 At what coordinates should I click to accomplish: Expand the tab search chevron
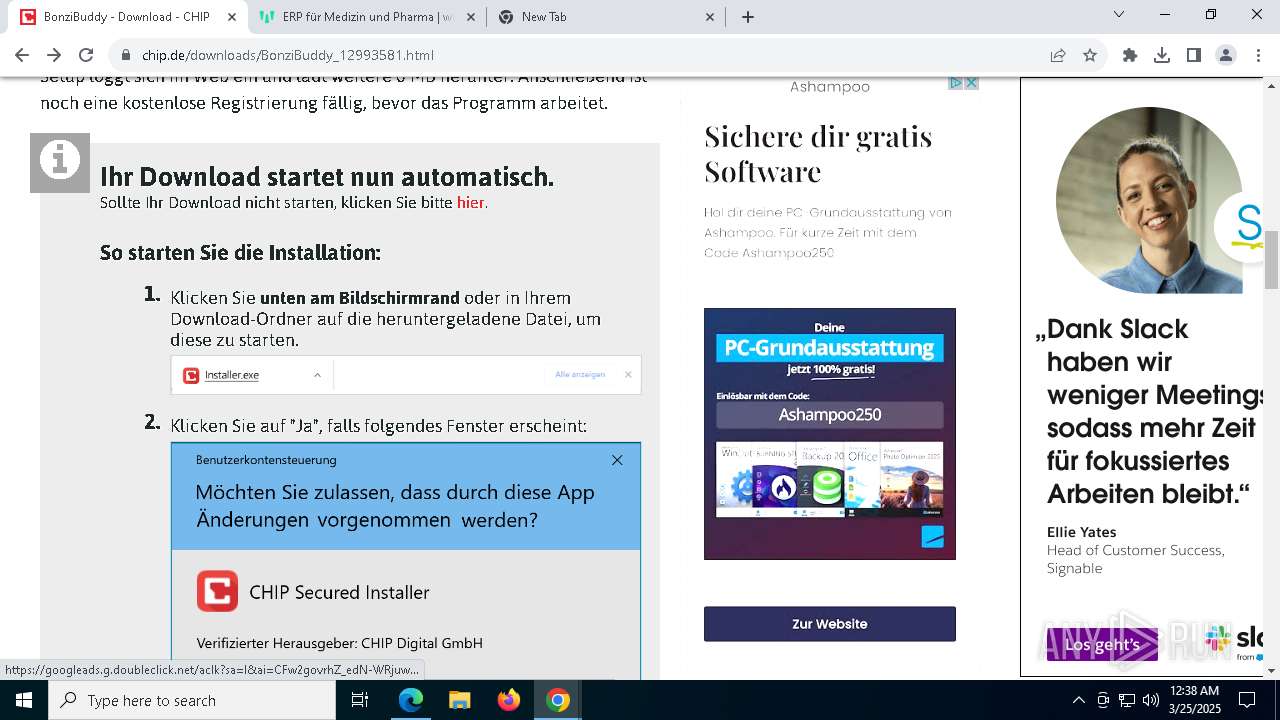(1119, 14)
